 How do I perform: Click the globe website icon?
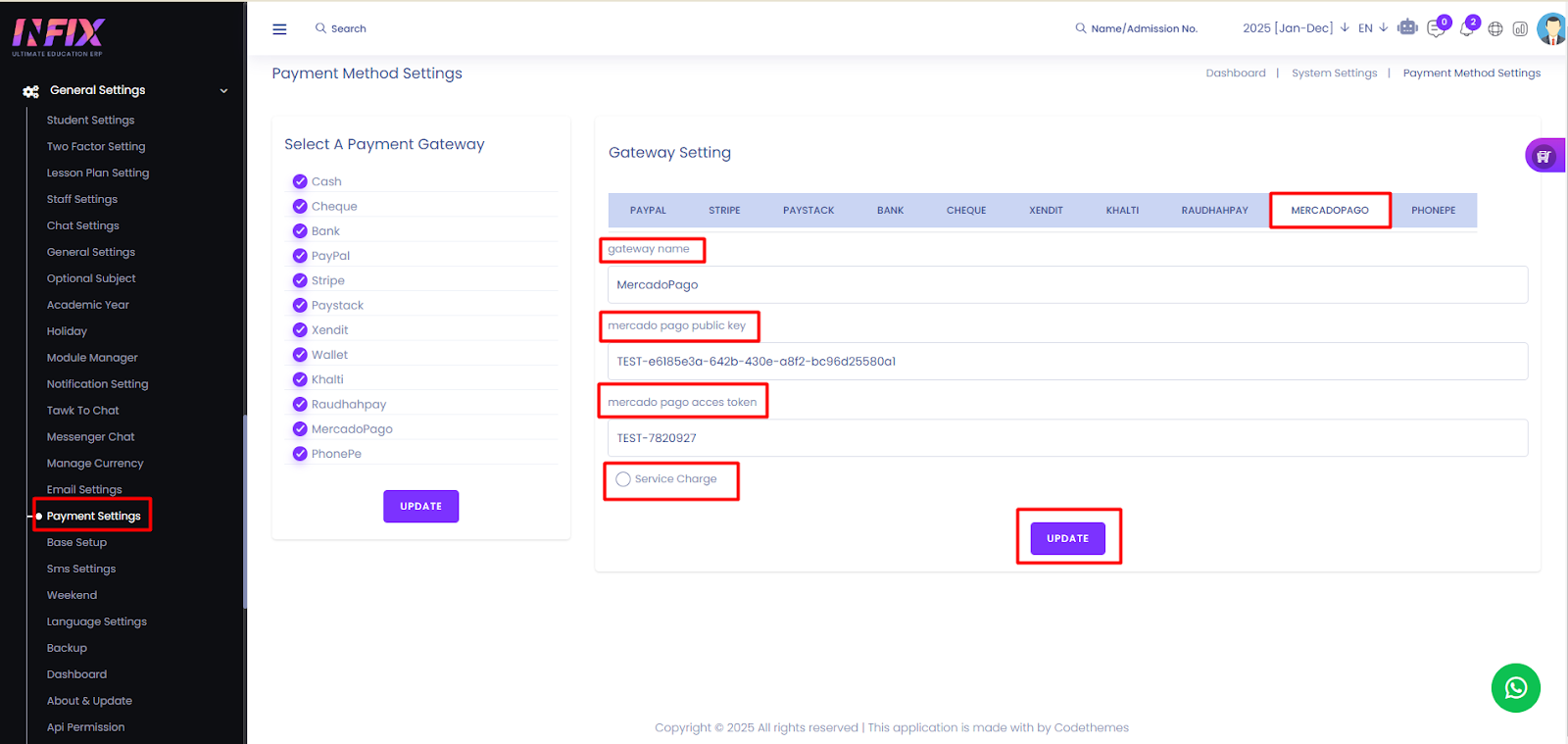1495,28
